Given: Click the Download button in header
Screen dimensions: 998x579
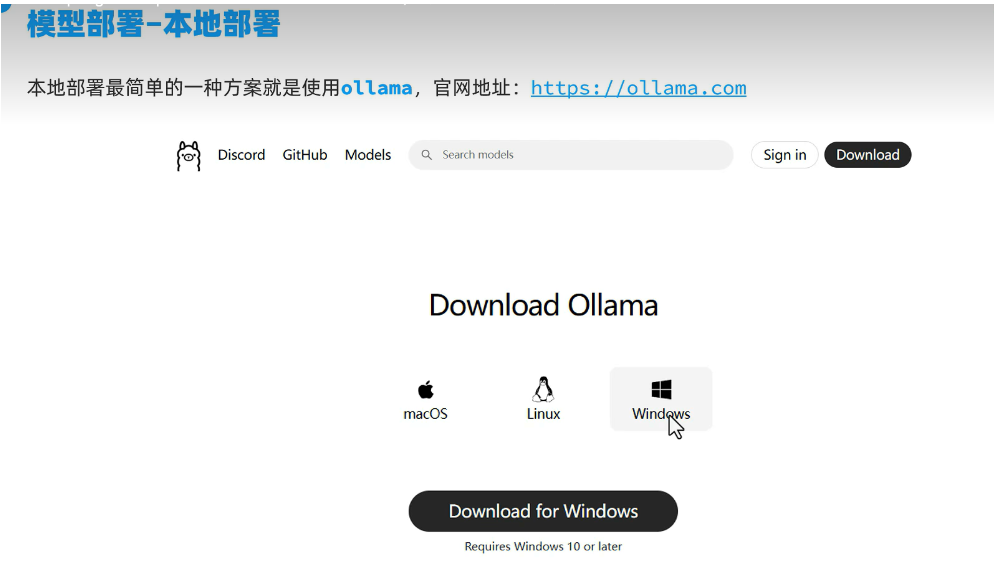Looking at the screenshot, I should [x=868, y=155].
